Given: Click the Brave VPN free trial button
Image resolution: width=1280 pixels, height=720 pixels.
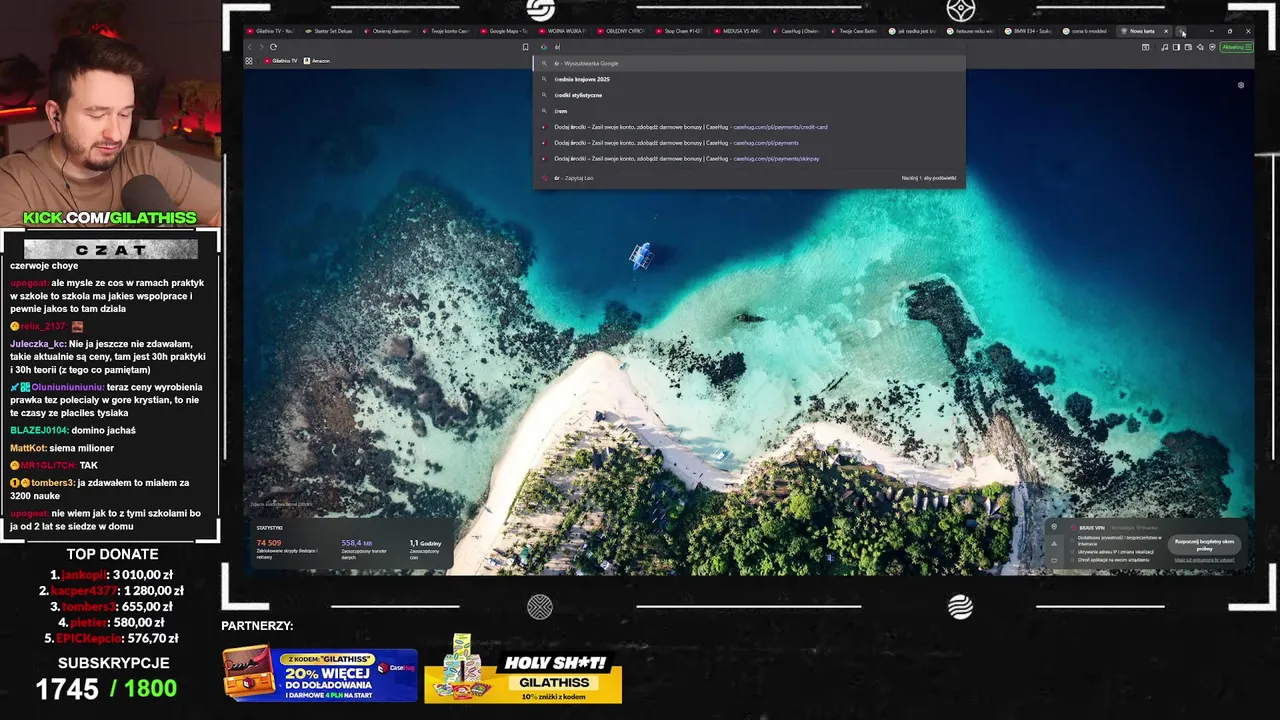Looking at the screenshot, I should pos(1204,545).
